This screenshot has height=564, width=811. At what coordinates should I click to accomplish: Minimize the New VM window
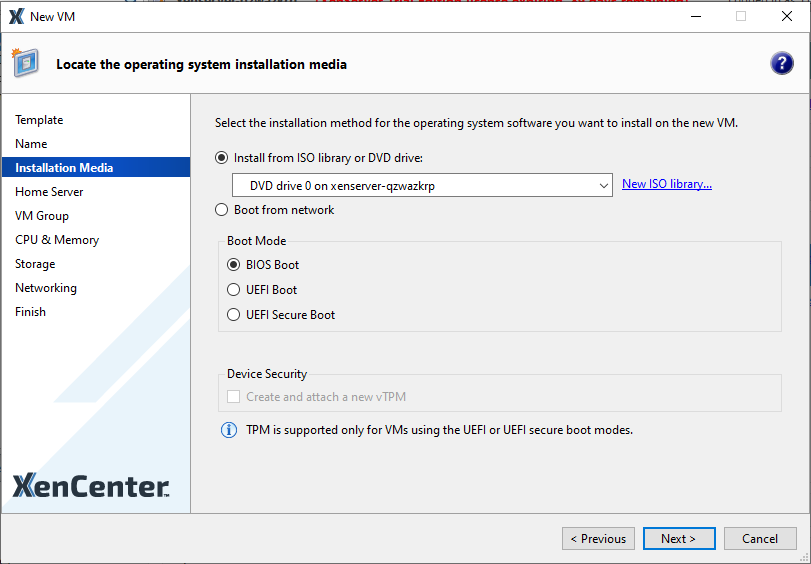click(x=696, y=17)
